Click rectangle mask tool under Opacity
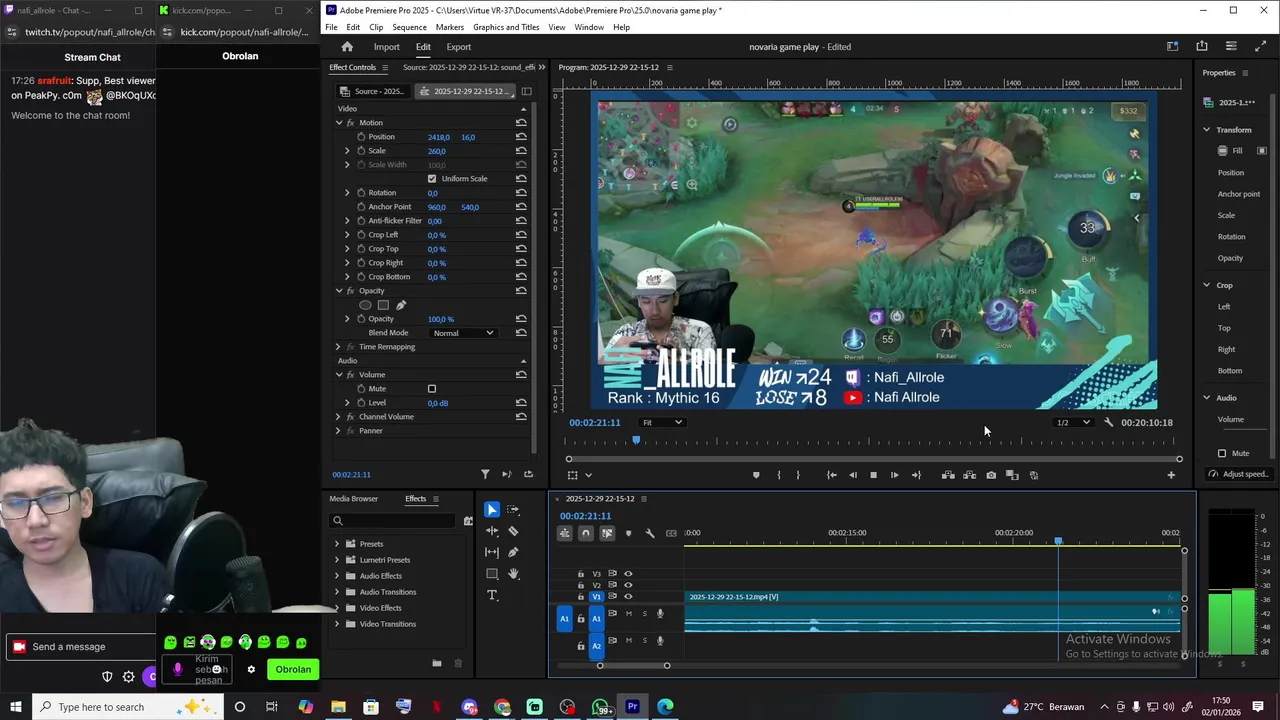The height and width of the screenshot is (720, 1280). [x=383, y=305]
